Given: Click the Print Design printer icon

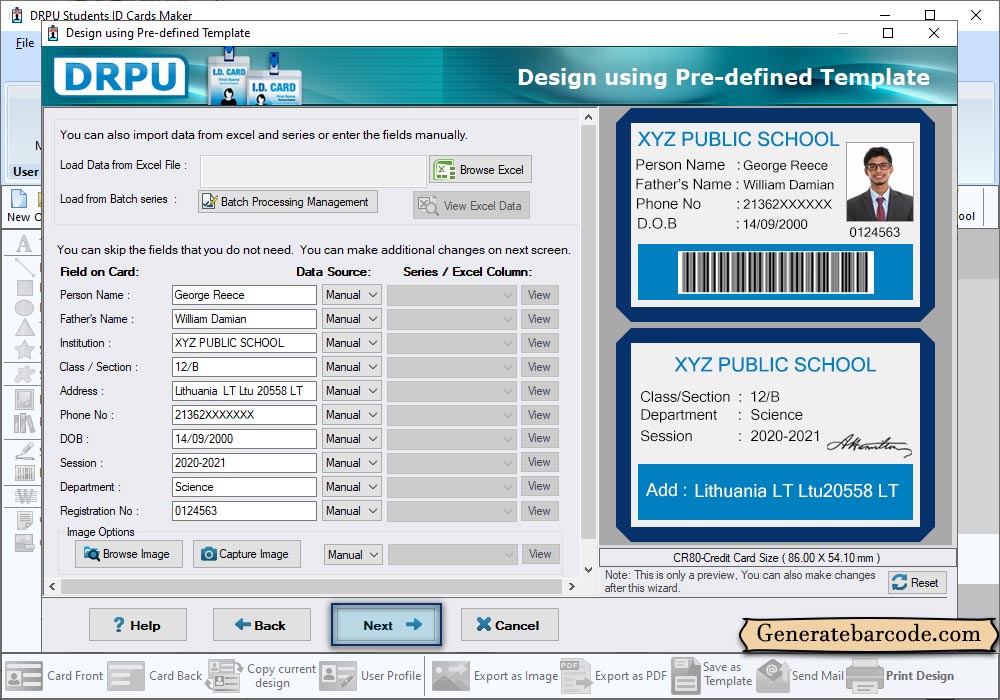Looking at the screenshot, I should tap(865, 676).
